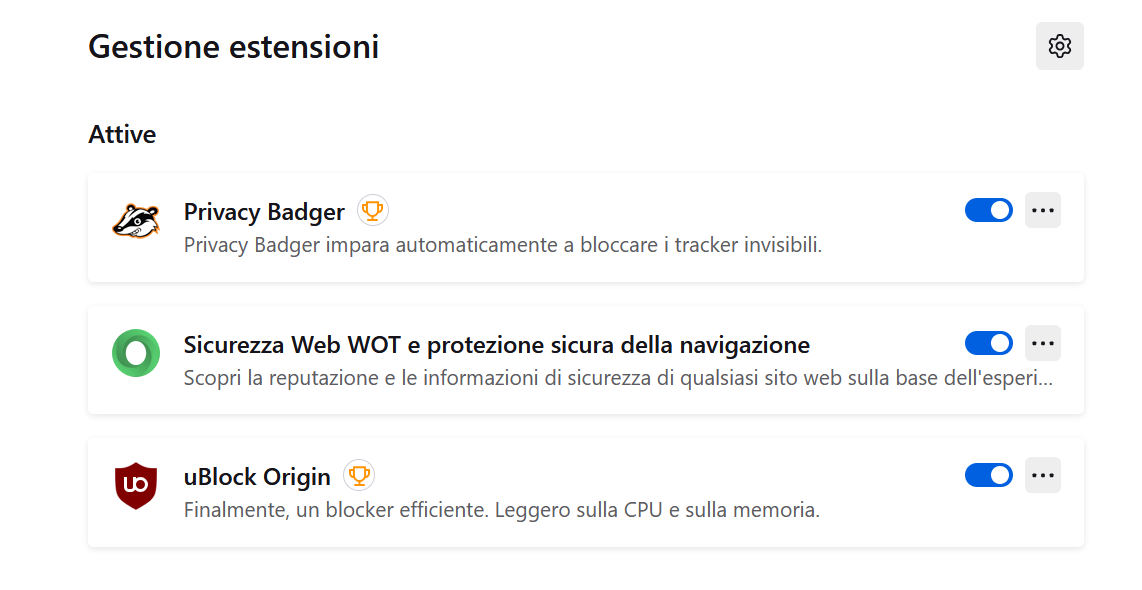
Task: Disable the Privacy Badger extension toggle
Action: (989, 210)
